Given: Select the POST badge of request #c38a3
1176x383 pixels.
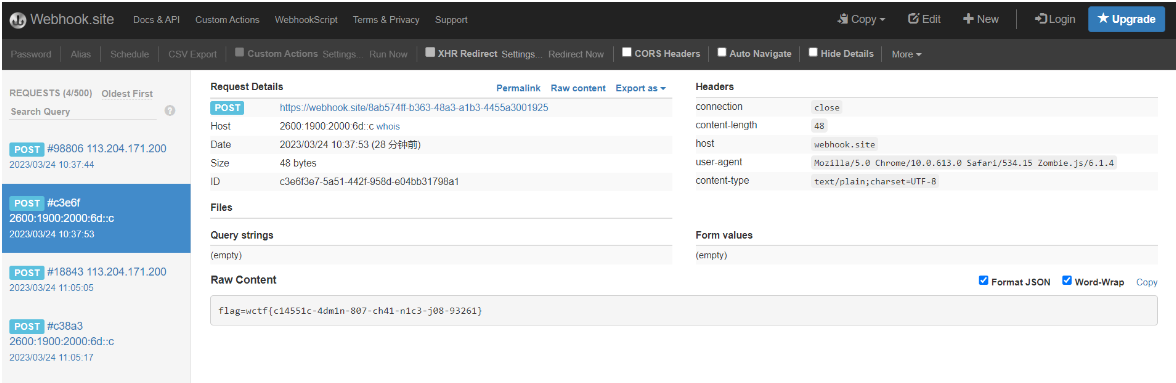Looking at the screenshot, I should tap(26, 327).
